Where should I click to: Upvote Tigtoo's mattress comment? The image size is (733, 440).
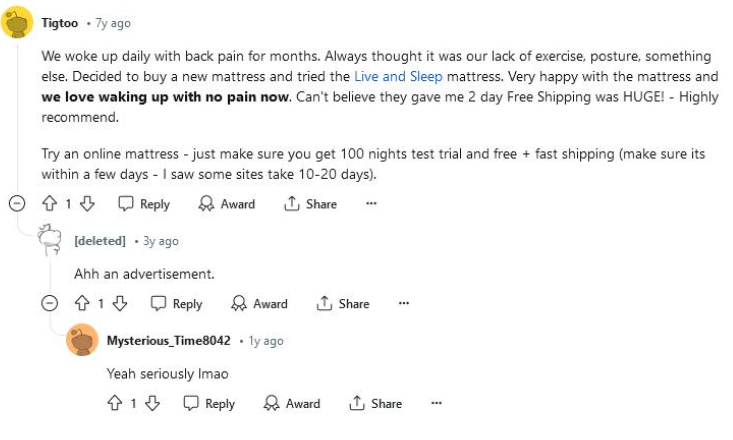click(49, 204)
